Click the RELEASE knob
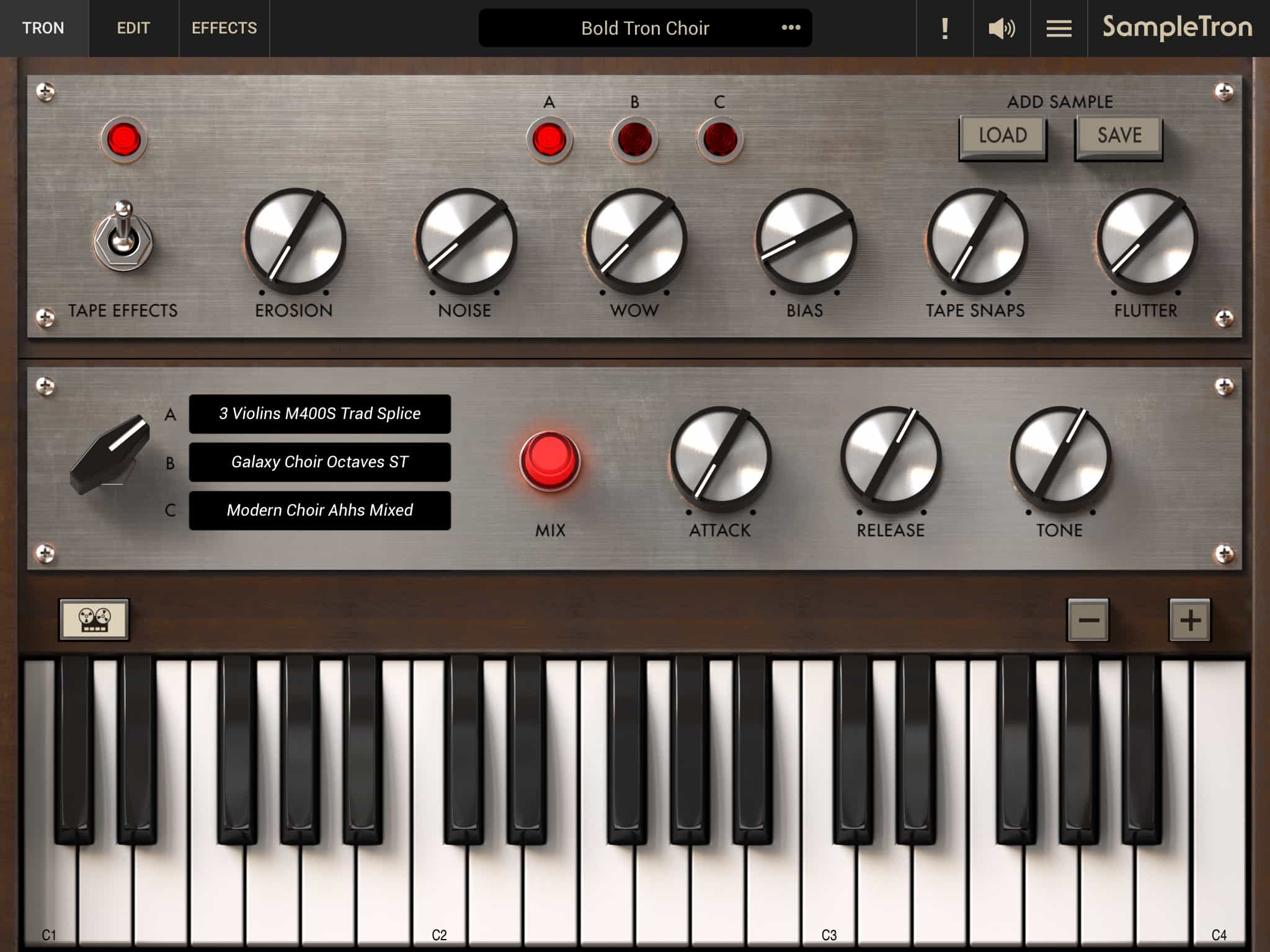 coord(890,459)
